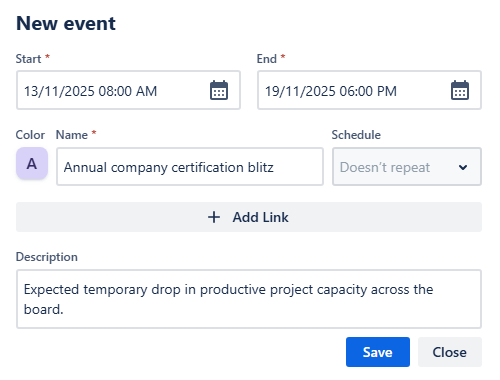Click the Add Link button
Viewport: 500px width, 380px height.
[249, 217]
